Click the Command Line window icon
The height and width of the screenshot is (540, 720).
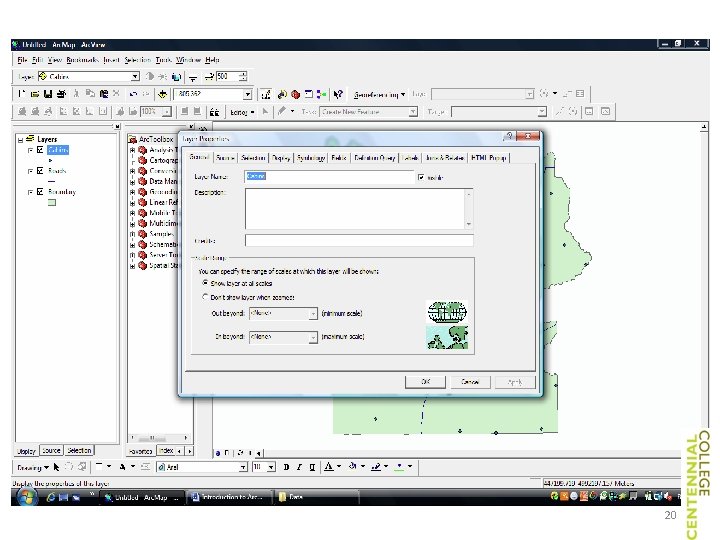[309, 94]
